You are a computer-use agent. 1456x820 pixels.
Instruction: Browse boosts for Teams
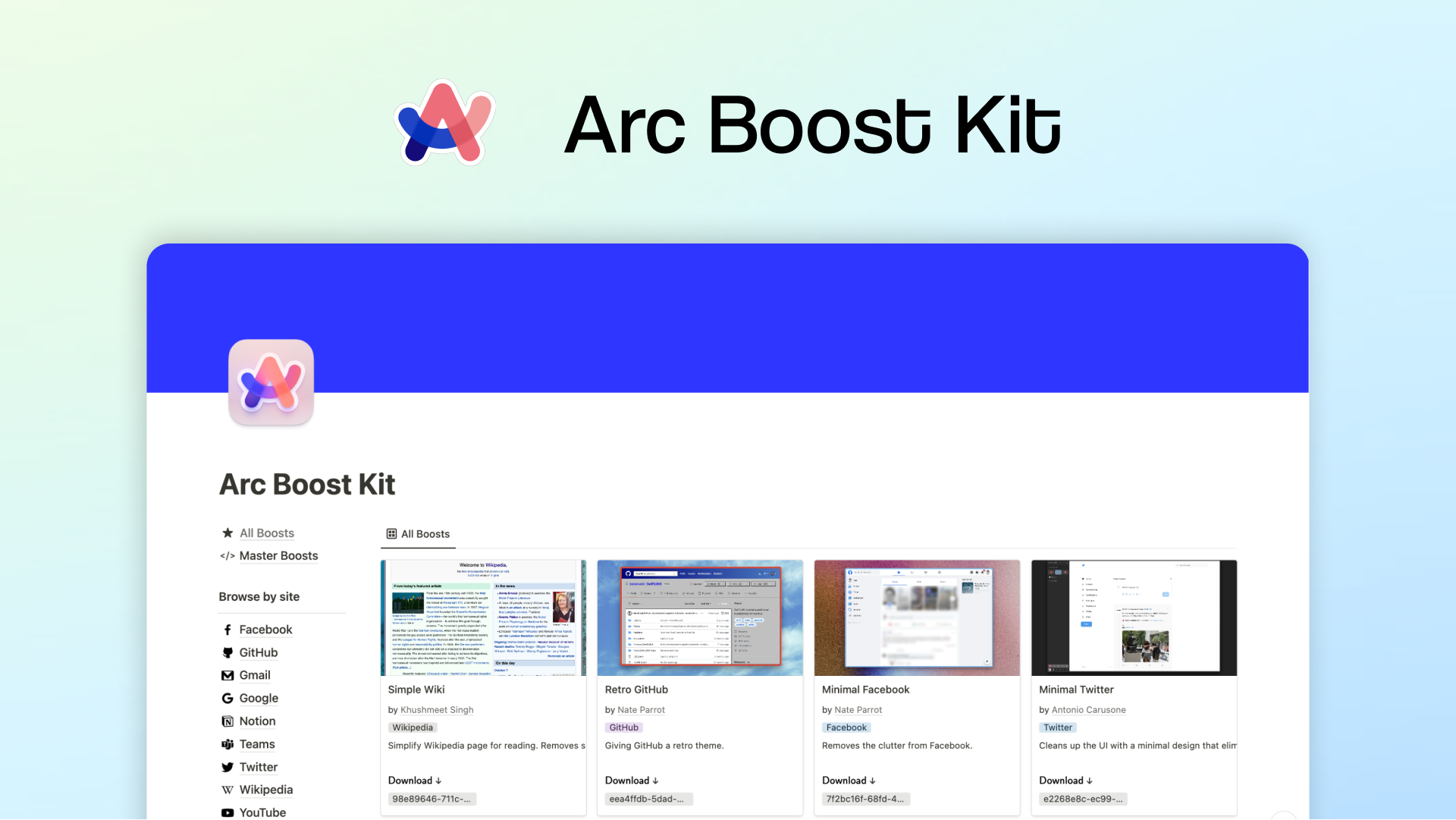click(x=257, y=744)
